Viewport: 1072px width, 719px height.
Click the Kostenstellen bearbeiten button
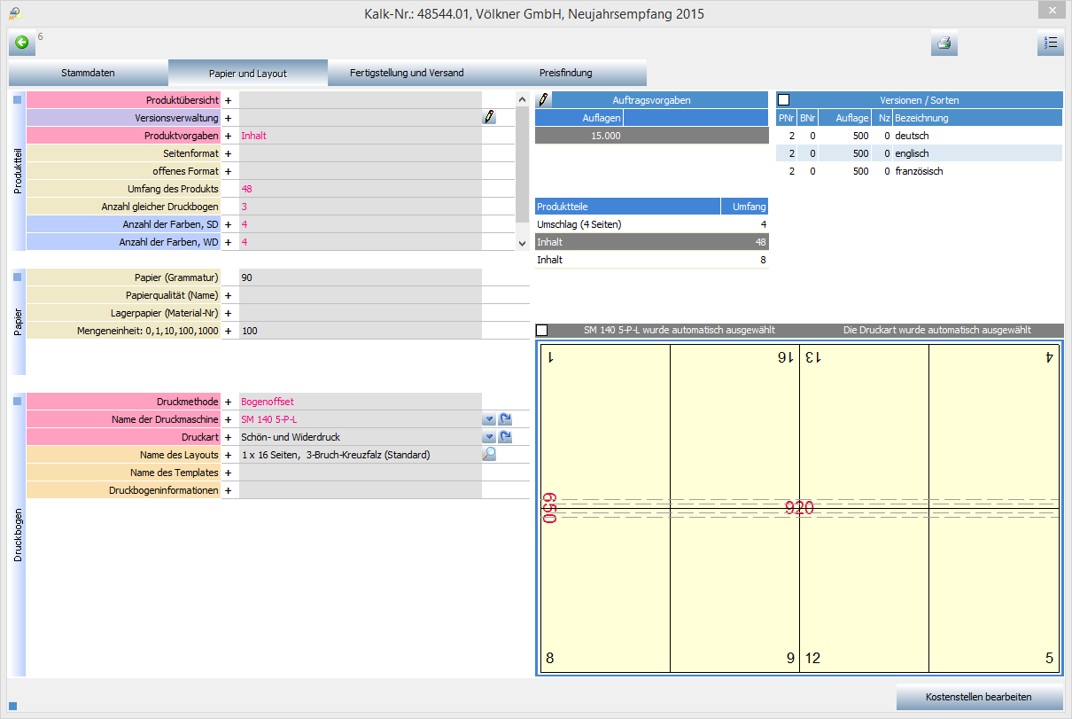[x=978, y=697]
